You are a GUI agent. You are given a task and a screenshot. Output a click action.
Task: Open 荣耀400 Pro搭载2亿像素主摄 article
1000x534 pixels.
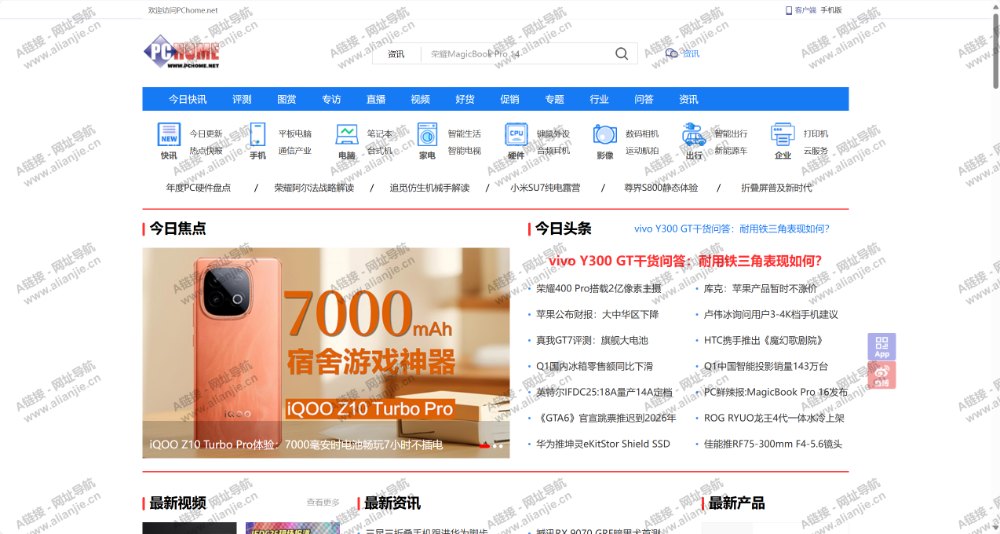(x=598, y=288)
